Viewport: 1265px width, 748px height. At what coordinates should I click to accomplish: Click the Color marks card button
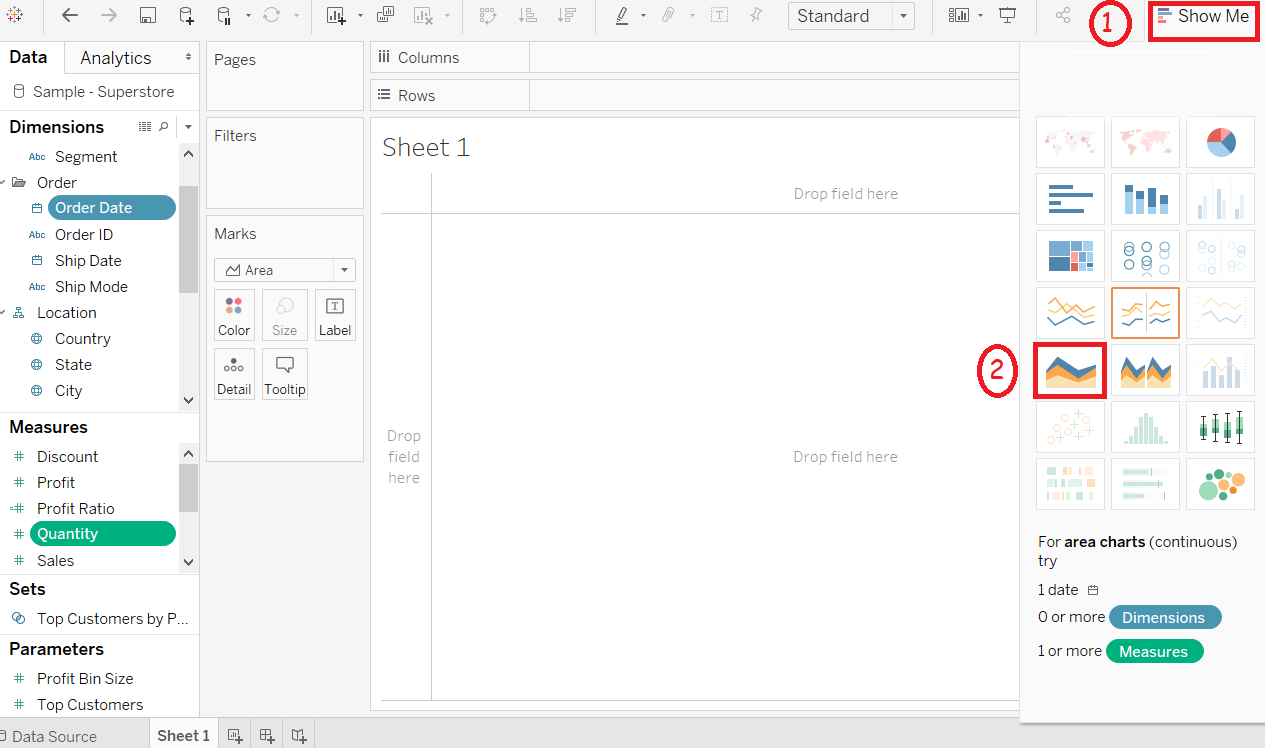tap(234, 315)
